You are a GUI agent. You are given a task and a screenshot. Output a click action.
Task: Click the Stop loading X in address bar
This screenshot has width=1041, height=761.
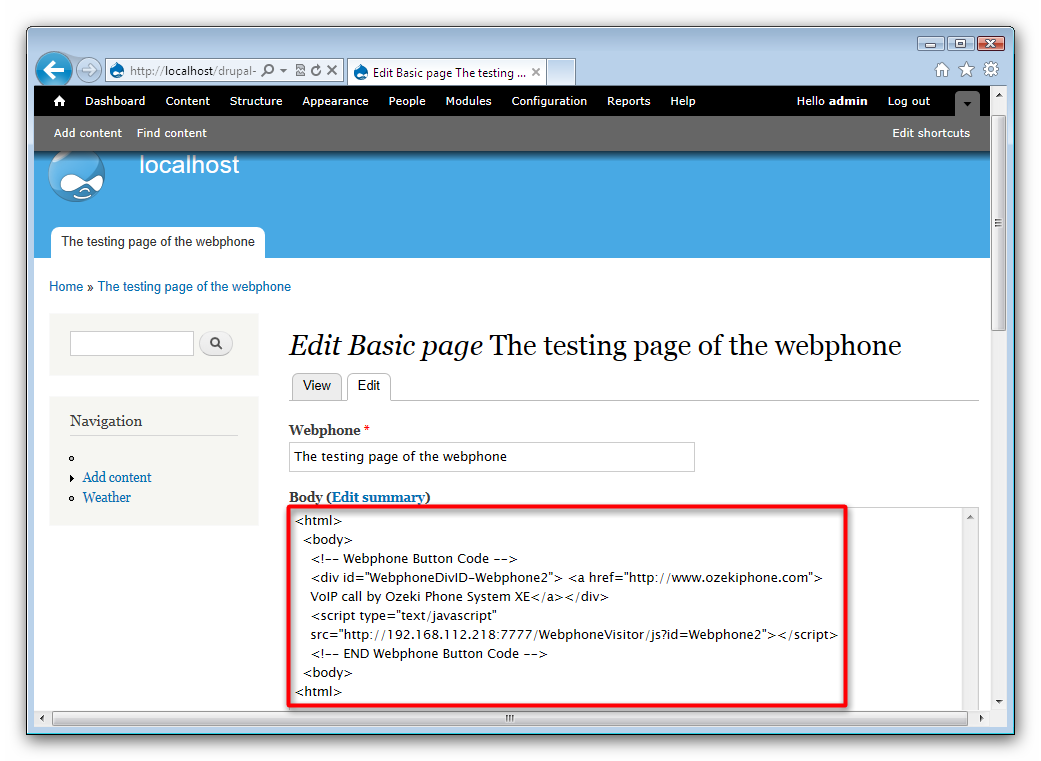(x=332, y=71)
